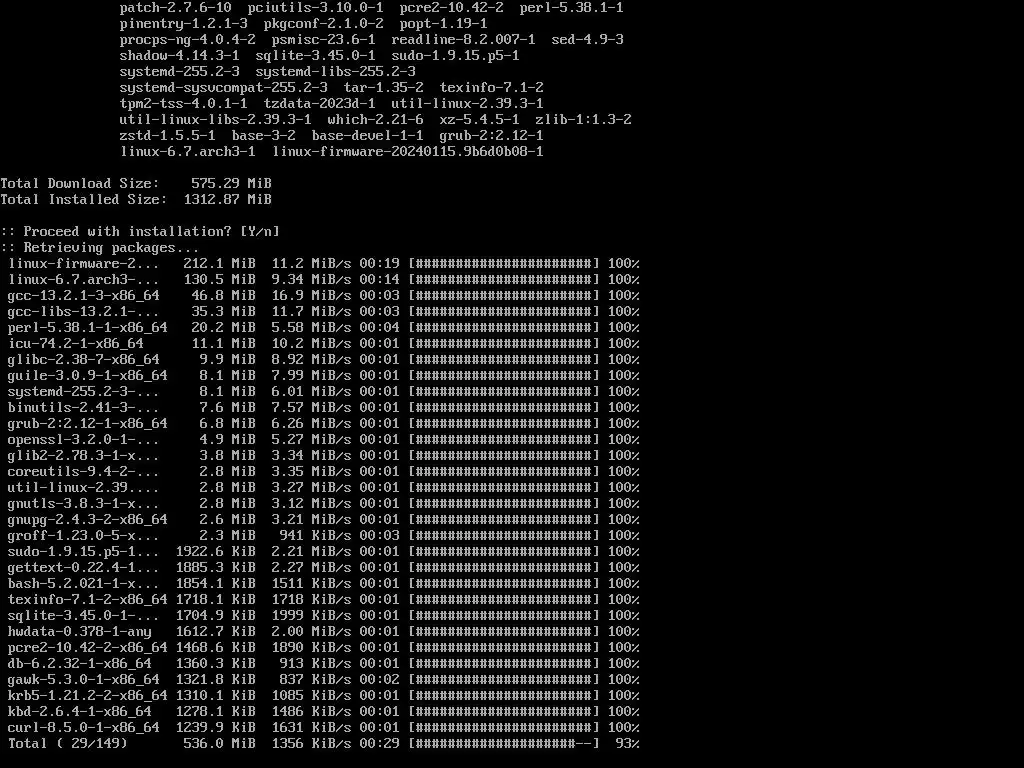The width and height of the screenshot is (1024, 768).
Task: Click the icu-74.2-1-x86_64 progress bar
Action: tap(504, 344)
